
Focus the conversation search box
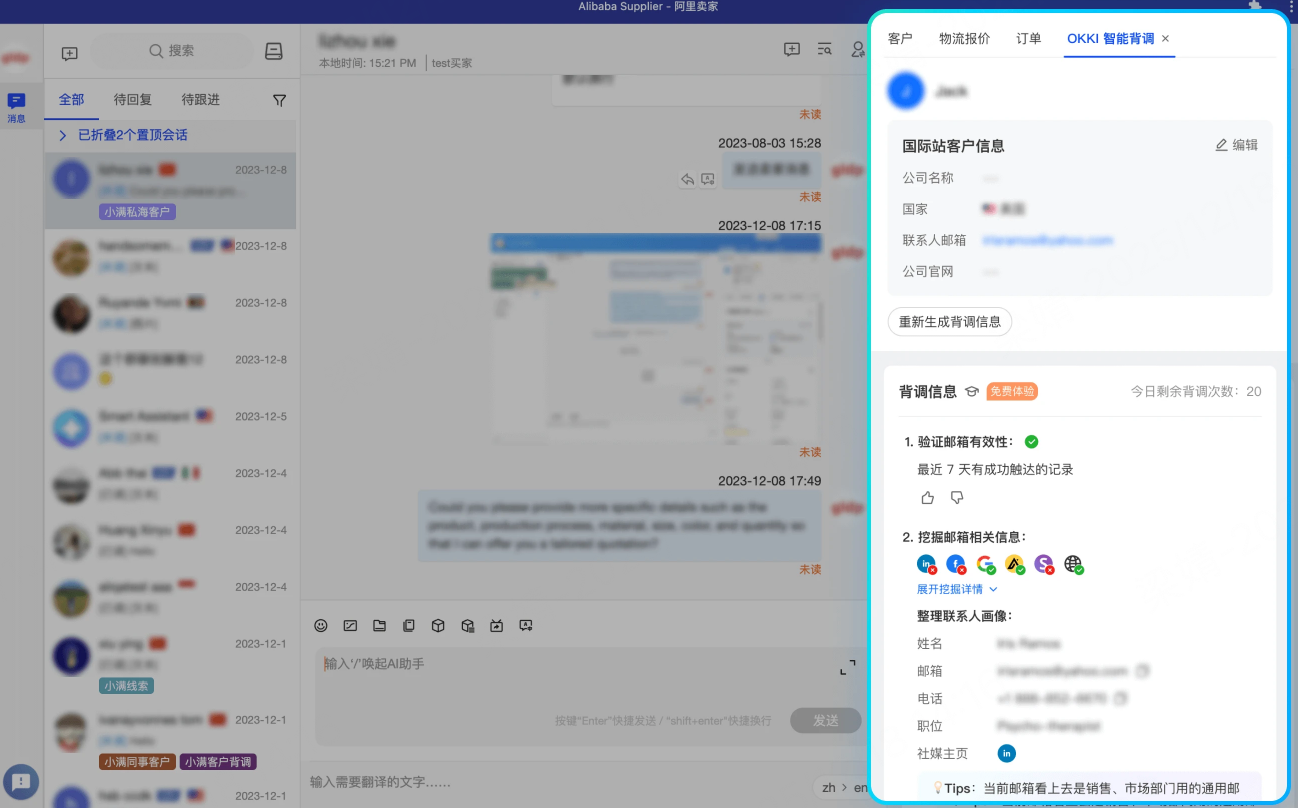click(172, 51)
